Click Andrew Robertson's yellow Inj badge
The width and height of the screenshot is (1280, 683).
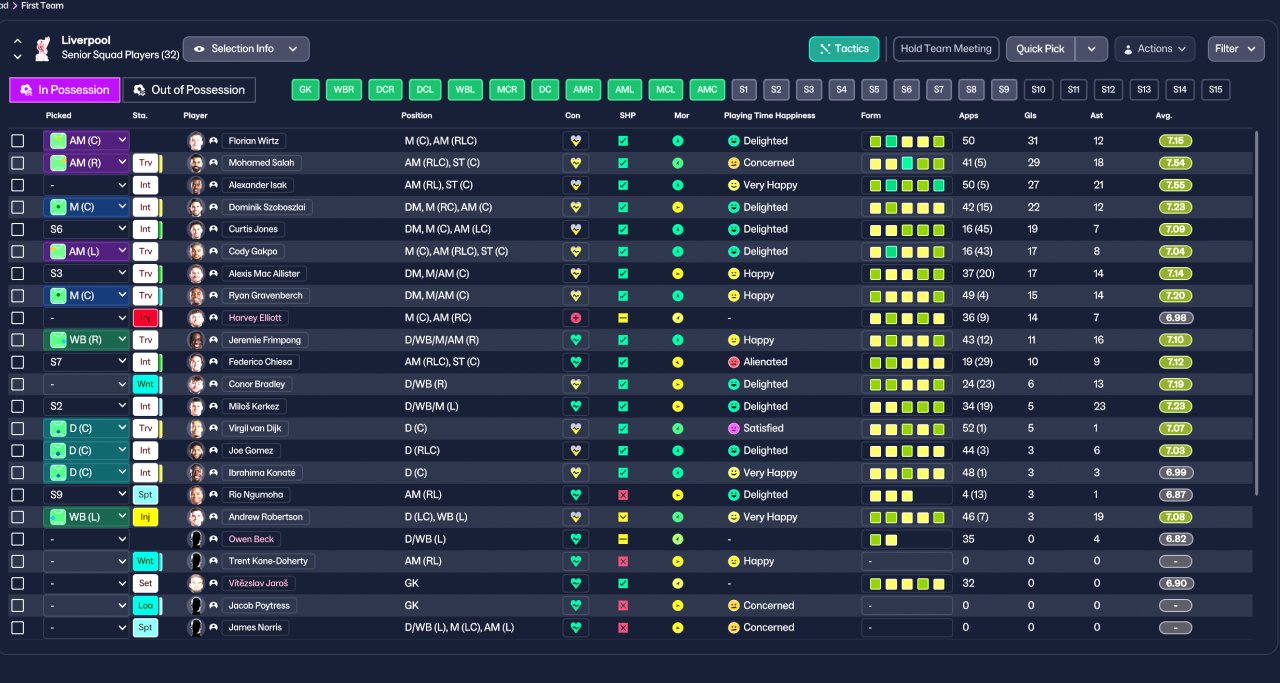point(145,517)
